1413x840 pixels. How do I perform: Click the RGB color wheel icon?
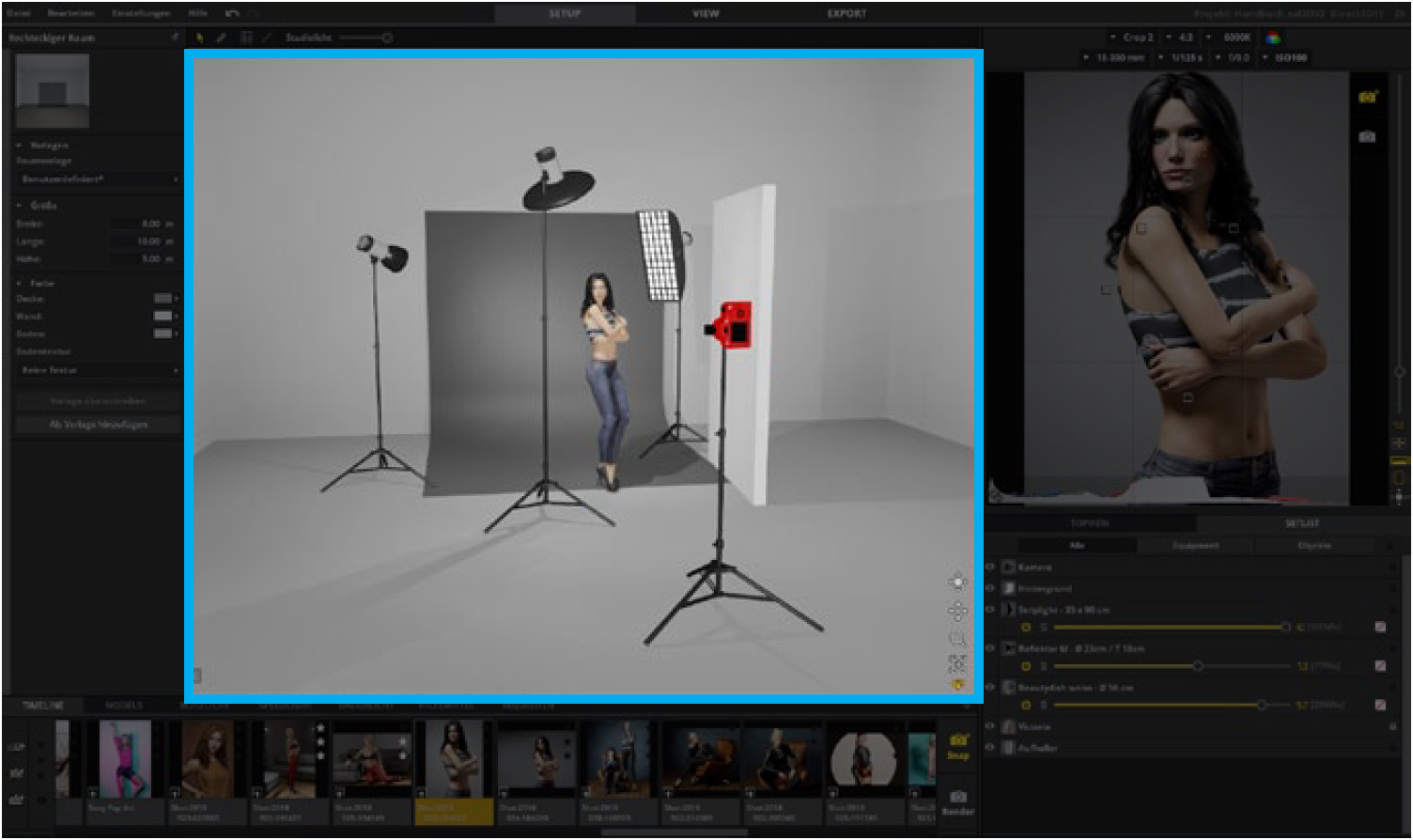[x=1273, y=38]
